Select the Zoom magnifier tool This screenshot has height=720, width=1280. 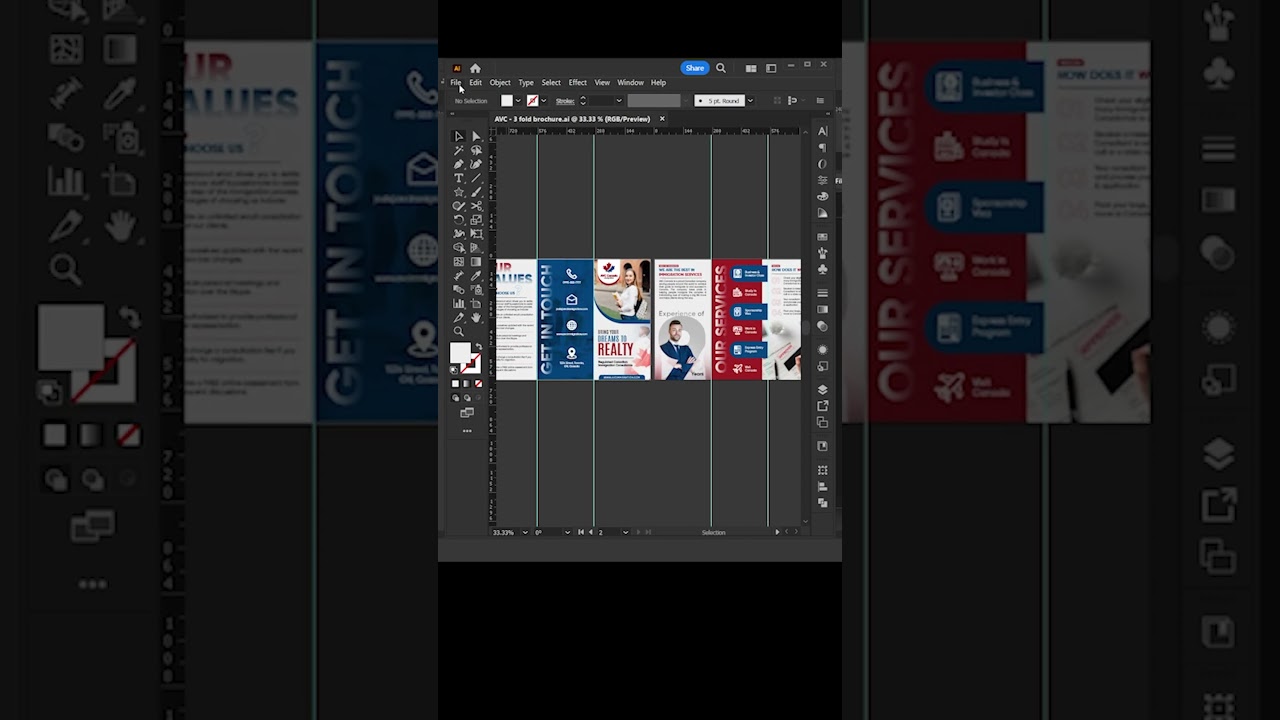click(x=459, y=330)
